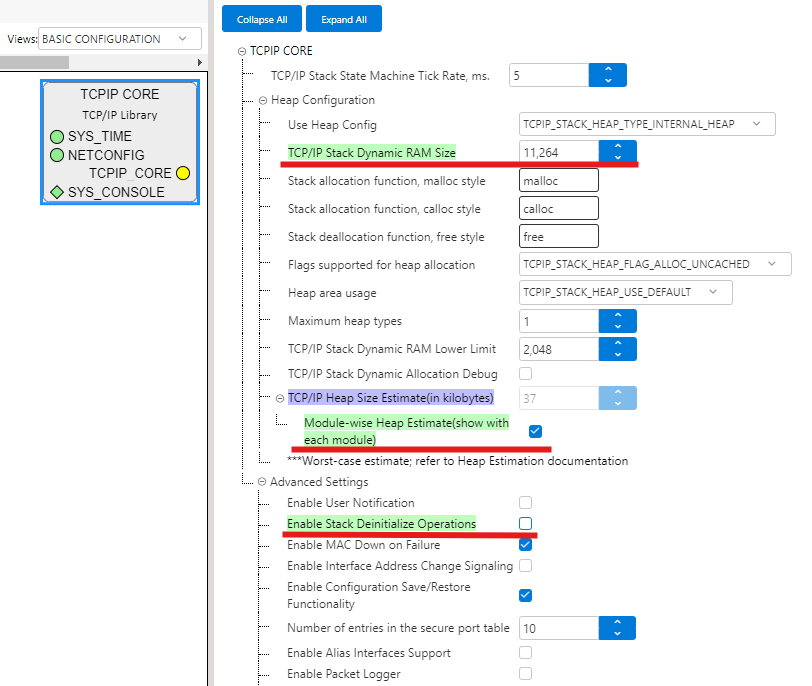Click the green SYS_CONSOLE diamond connector
Screen dimensions: 812x686
(57, 192)
